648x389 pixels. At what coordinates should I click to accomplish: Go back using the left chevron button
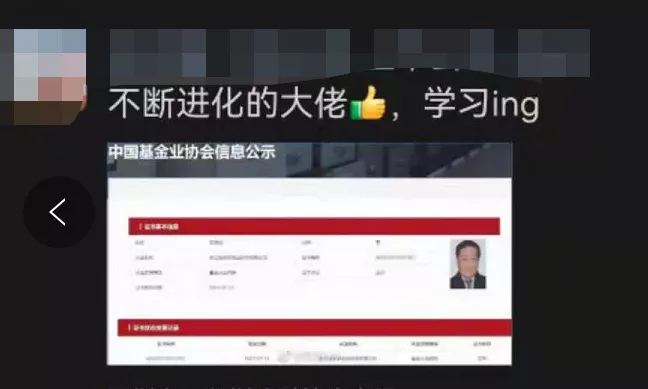pos(58,212)
